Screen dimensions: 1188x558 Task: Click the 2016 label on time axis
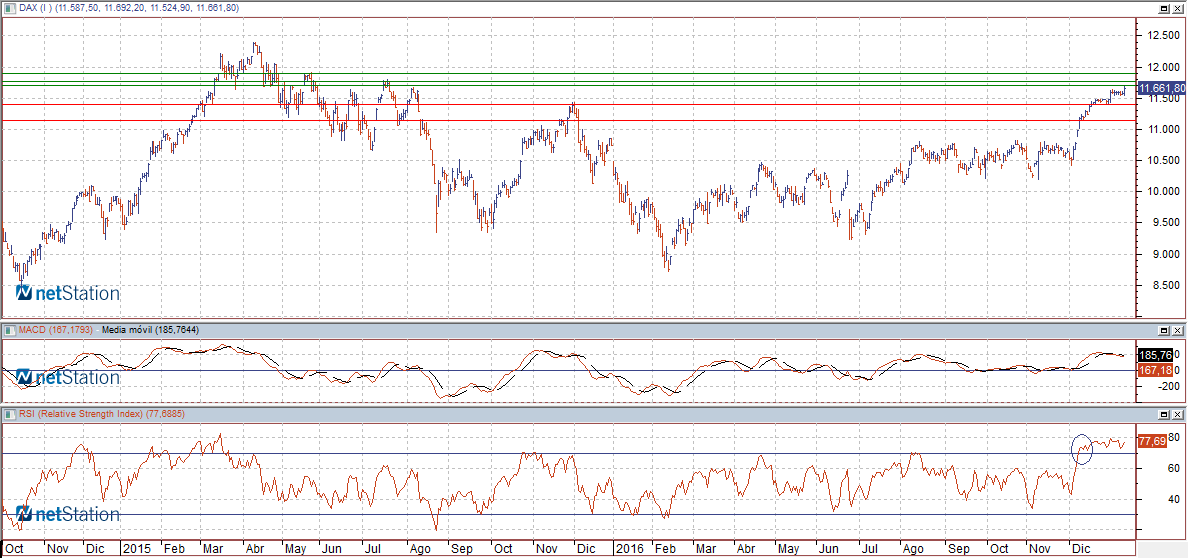coord(628,549)
